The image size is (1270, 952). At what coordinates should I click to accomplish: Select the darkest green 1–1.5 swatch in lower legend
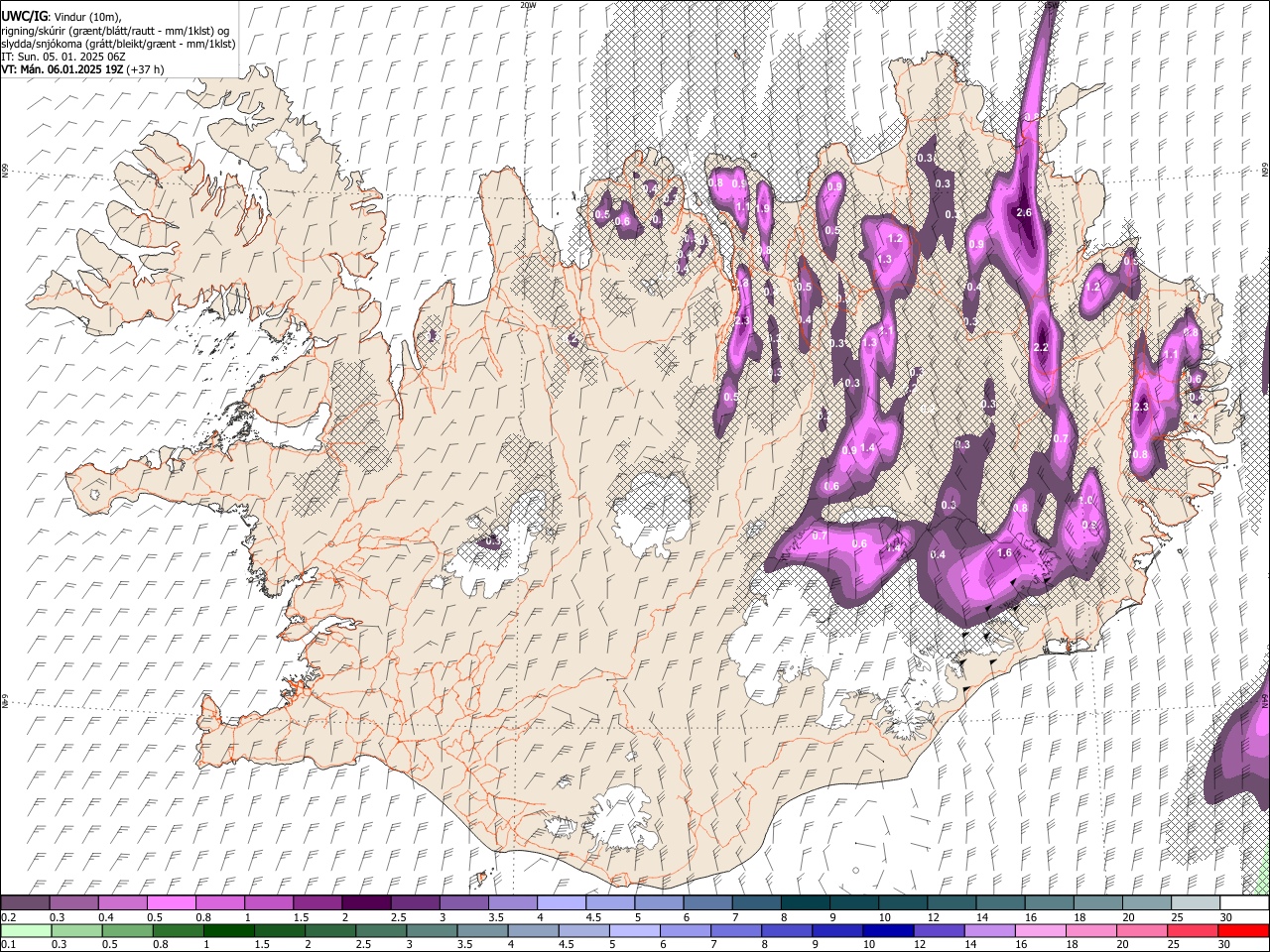[228, 930]
